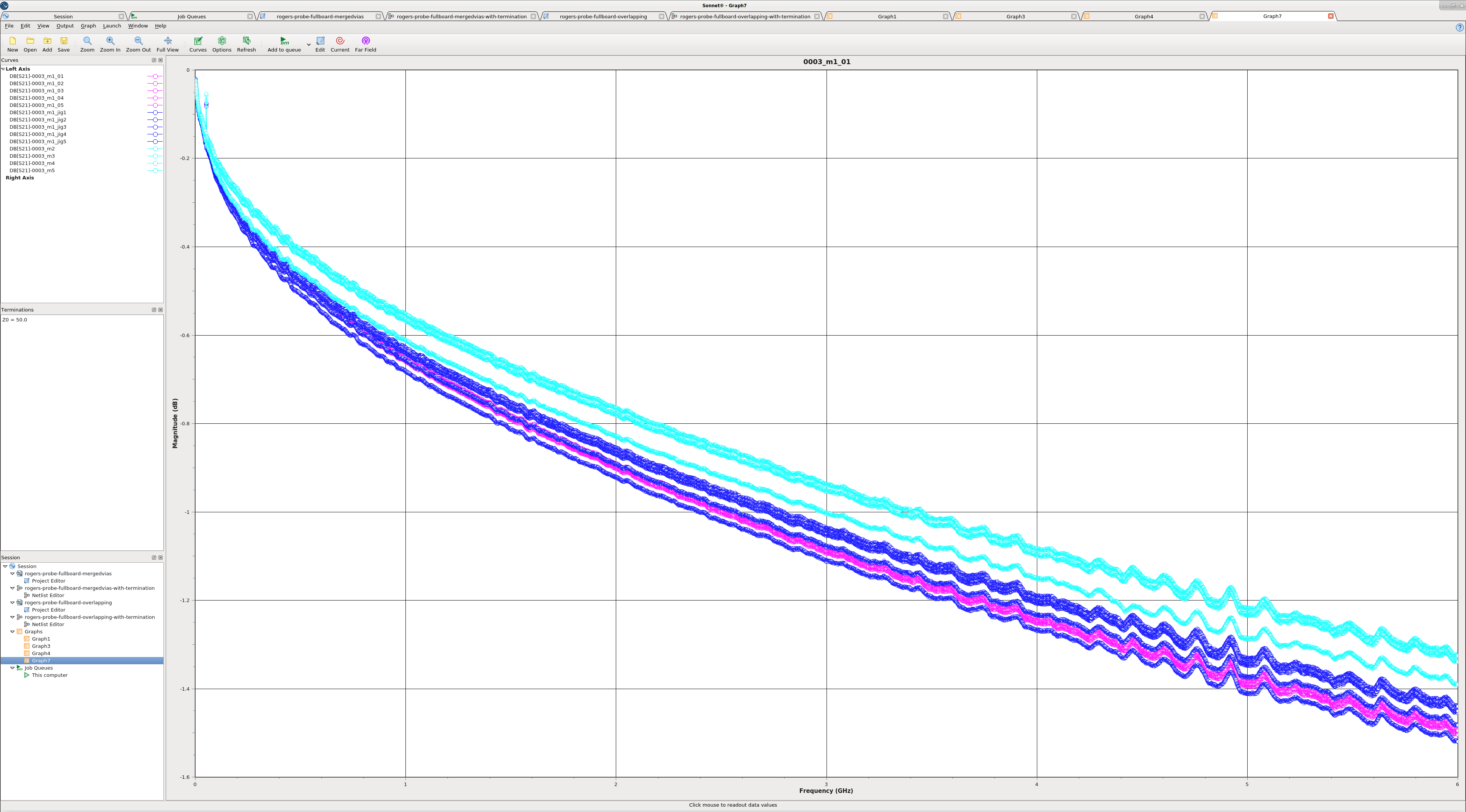Screen dimensions: 1466x812
Task: Close the Job Queues tab
Action: (250, 16)
